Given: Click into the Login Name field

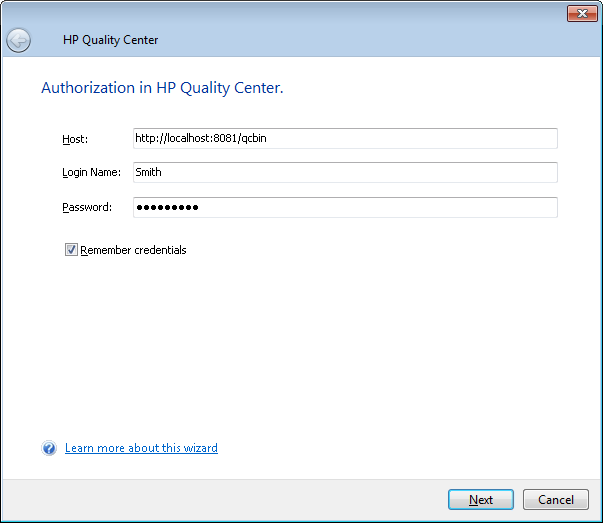Looking at the screenshot, I should 345,172.
